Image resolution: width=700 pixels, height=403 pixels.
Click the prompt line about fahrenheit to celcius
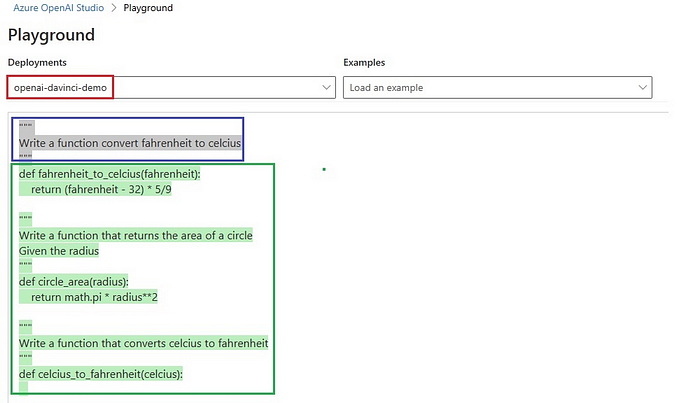(x=130, y=143)
